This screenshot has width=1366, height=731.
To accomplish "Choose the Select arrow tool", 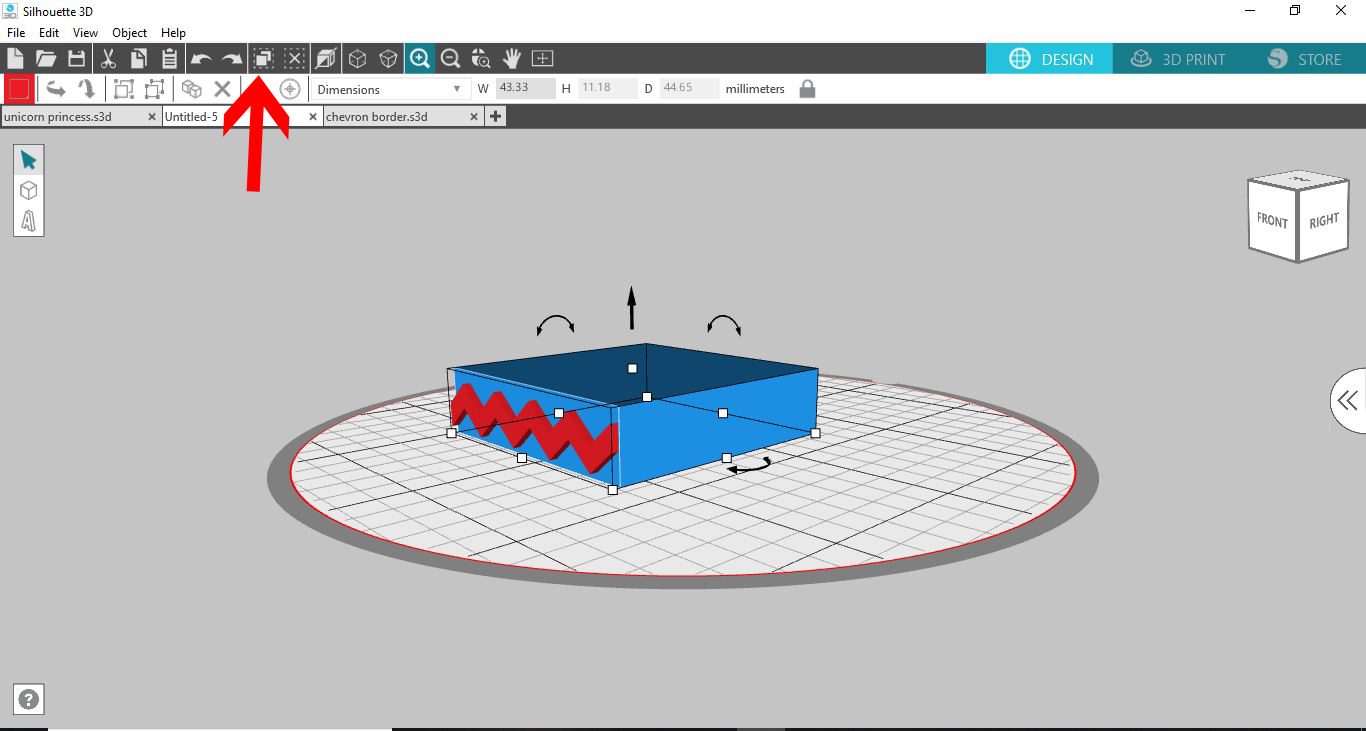I will pyautogui.click(x=28, y=161).
